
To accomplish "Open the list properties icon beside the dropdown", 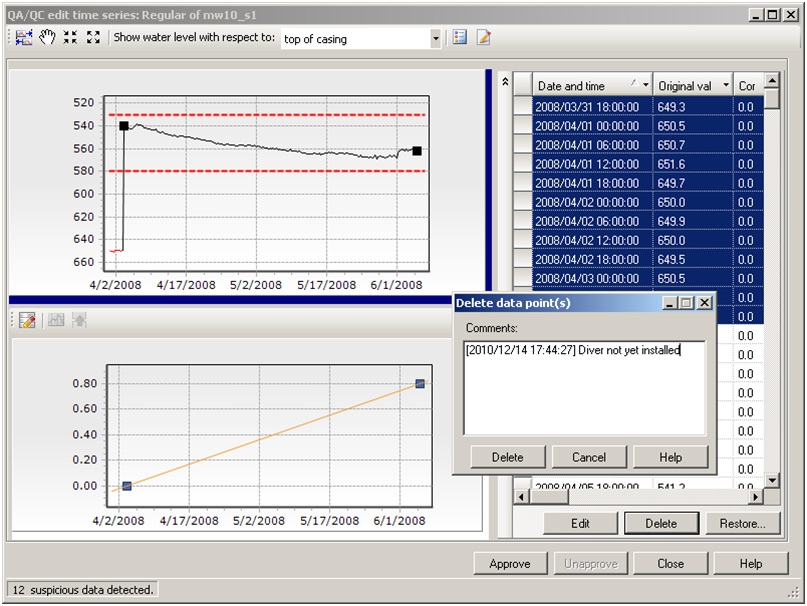I will 460,37.
